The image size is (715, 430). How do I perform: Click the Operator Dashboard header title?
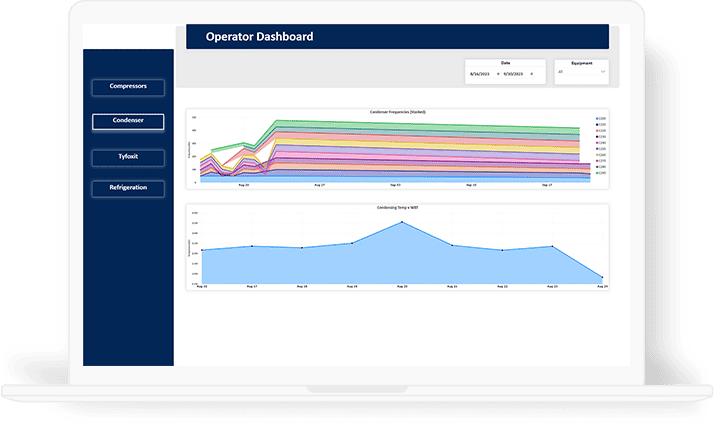click(259, 37)
